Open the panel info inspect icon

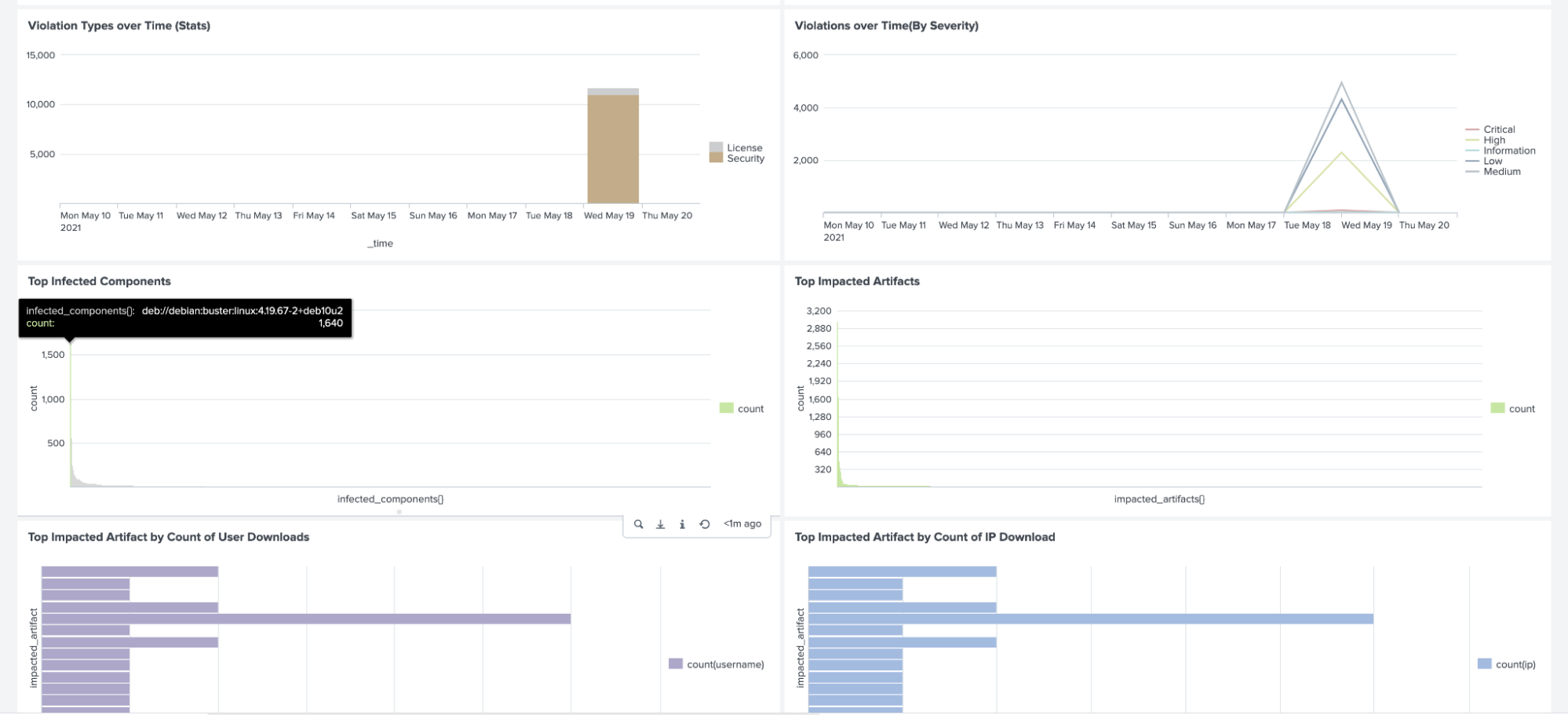(x=682, y=524)
